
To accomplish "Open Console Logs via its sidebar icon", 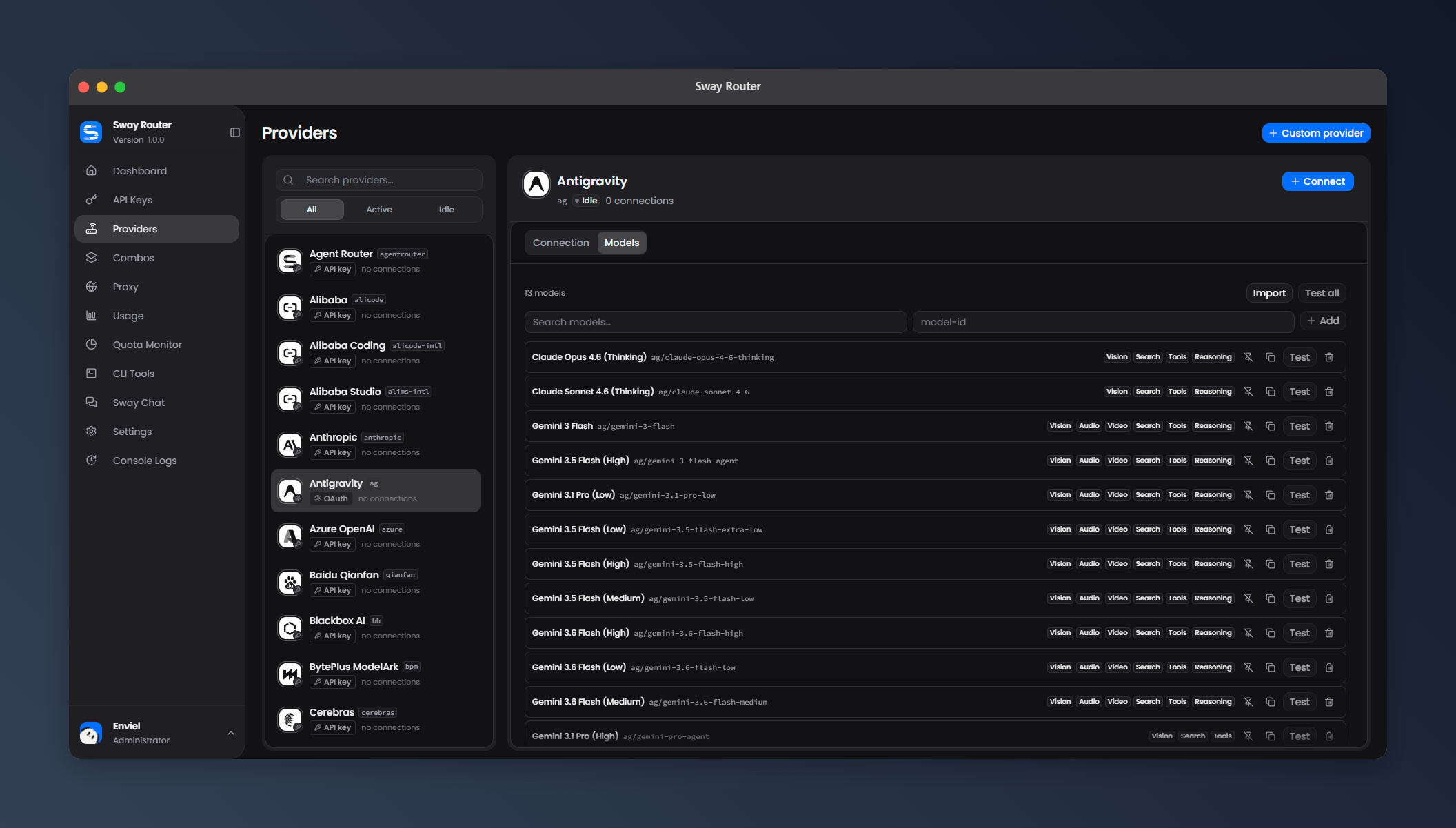I will 91,461.
